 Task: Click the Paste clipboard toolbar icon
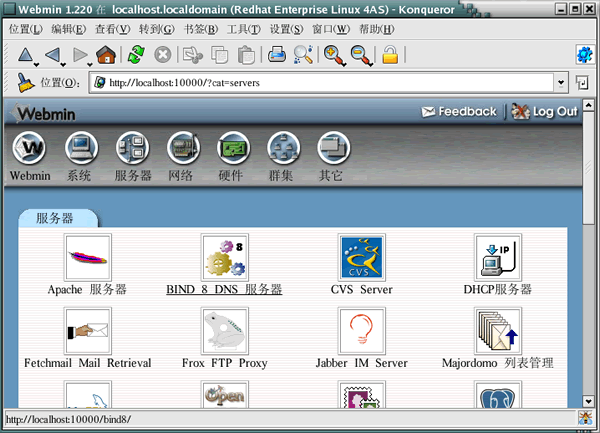click(246, 55)
